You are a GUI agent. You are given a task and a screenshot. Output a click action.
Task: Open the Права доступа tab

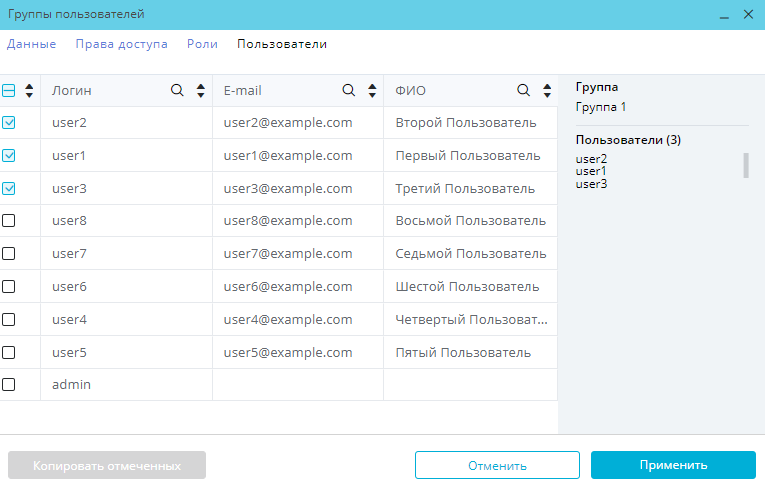[x=121, y=44]
